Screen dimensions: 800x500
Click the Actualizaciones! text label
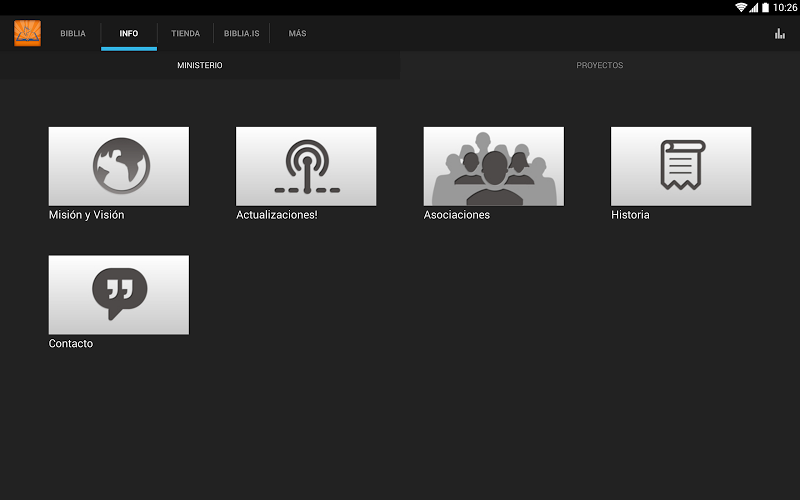pyautogui.click(x=277, y=215)
